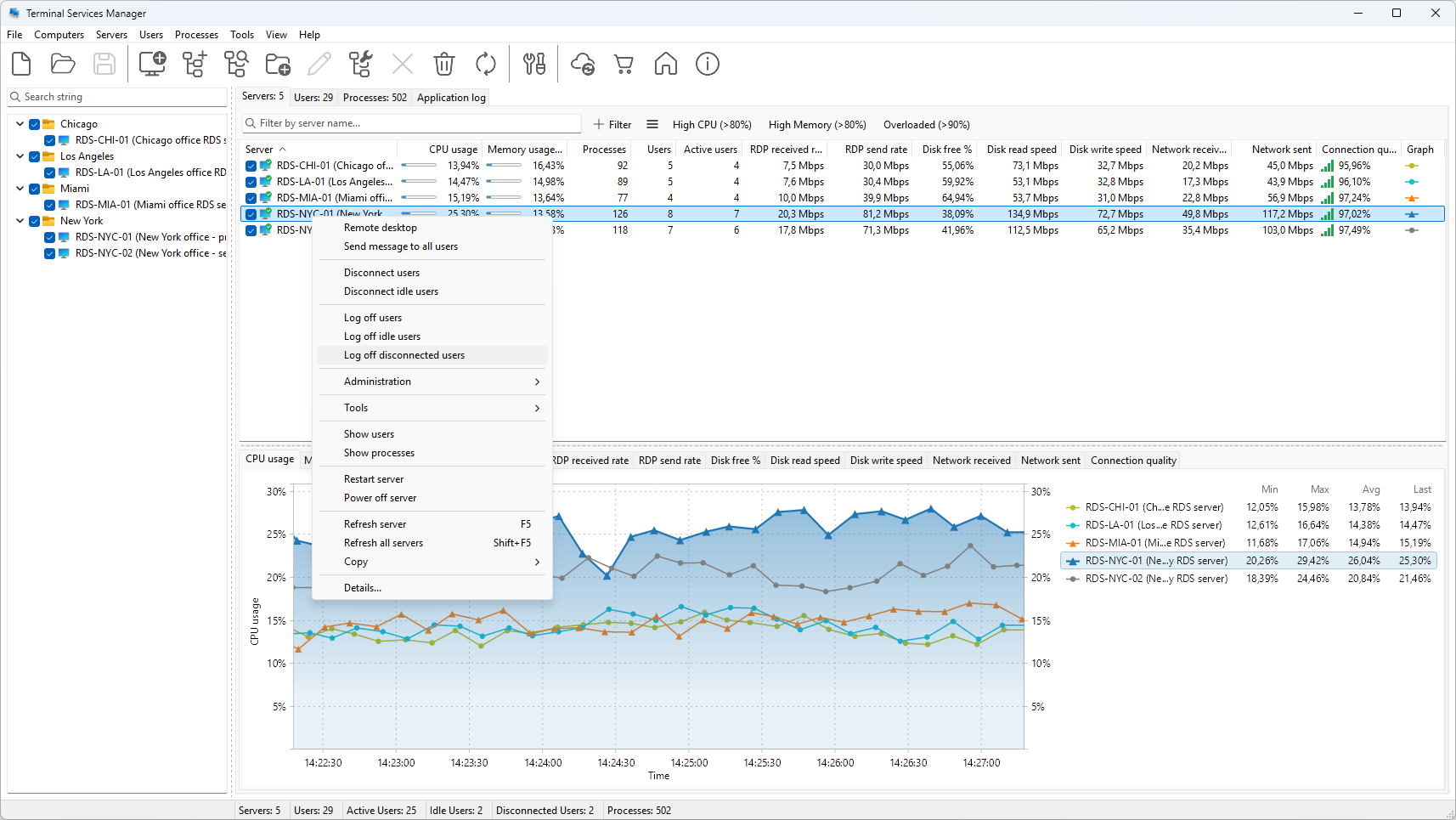Click the Search network tree icon
This screenshot has width=1456, height=820.
236,64
